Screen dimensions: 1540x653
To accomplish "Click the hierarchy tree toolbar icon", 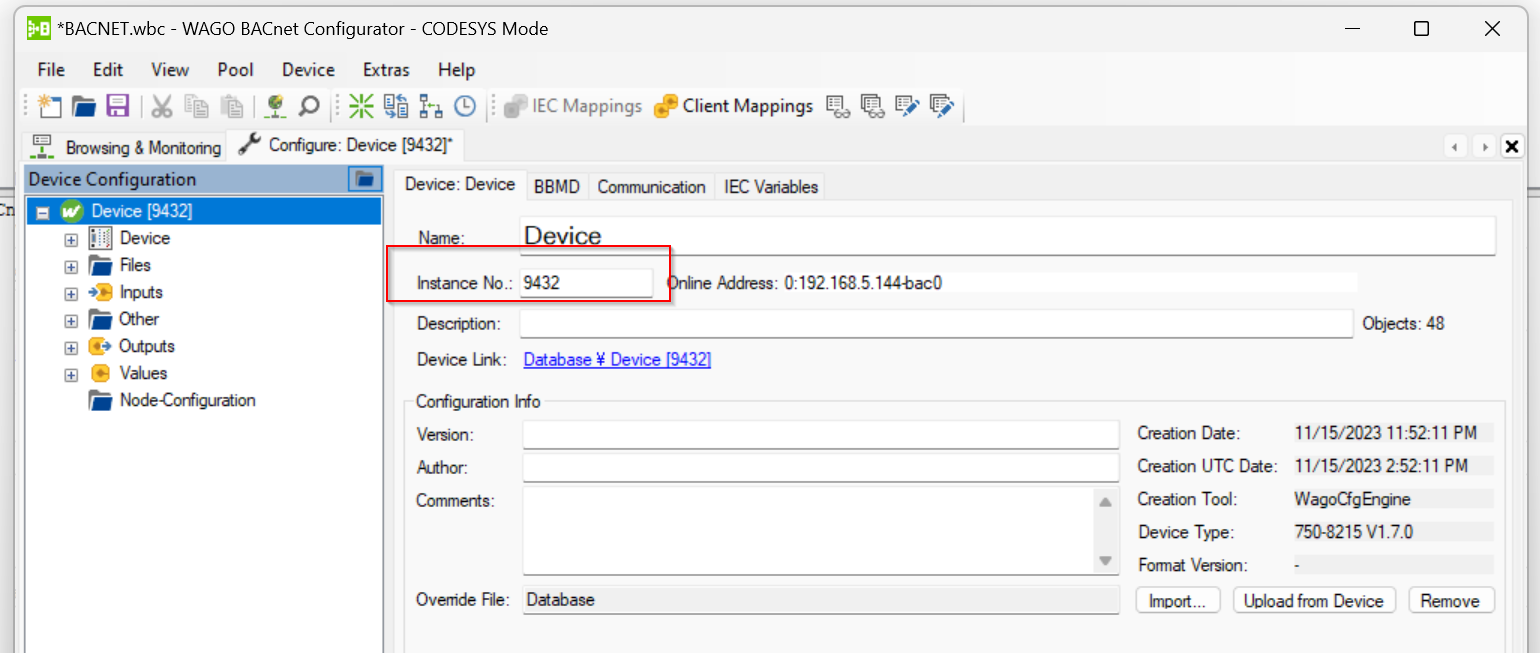I will pos(431,105).
